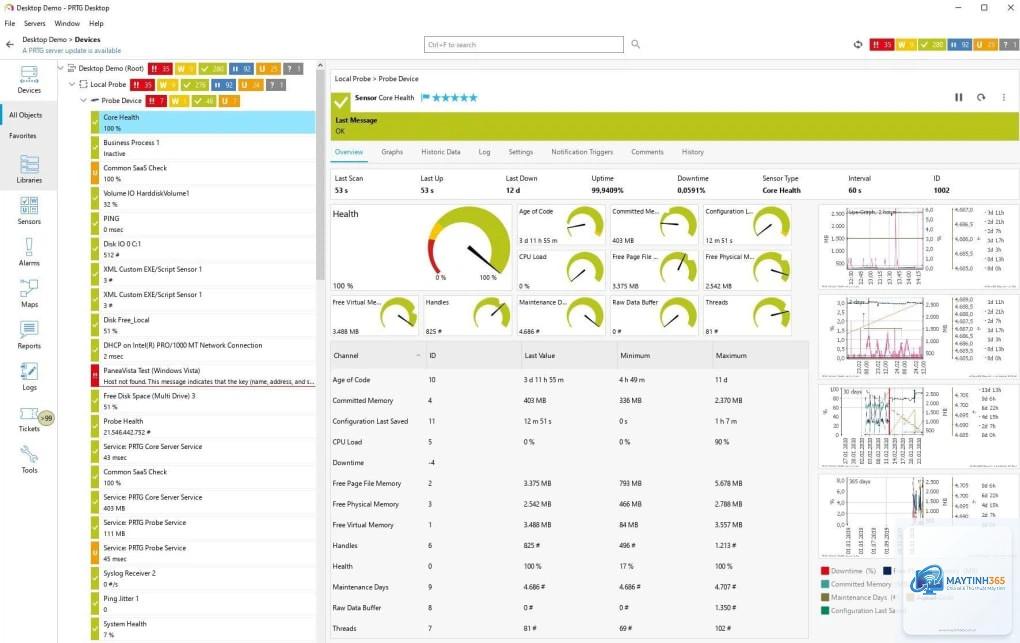Click the green checkmark status icon of Core Health sensor
The image size is (1020, 643).
click(341, 102)
